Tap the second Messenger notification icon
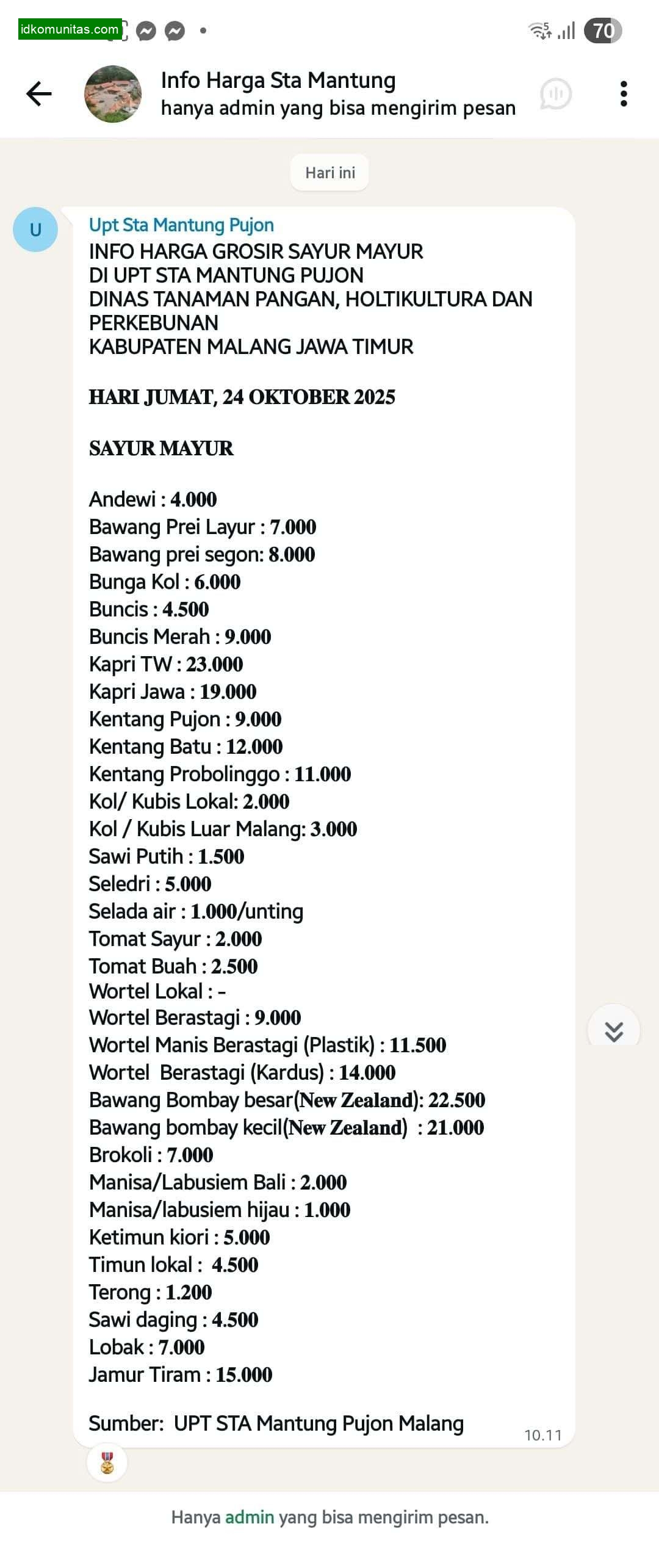 click(175, 31)
